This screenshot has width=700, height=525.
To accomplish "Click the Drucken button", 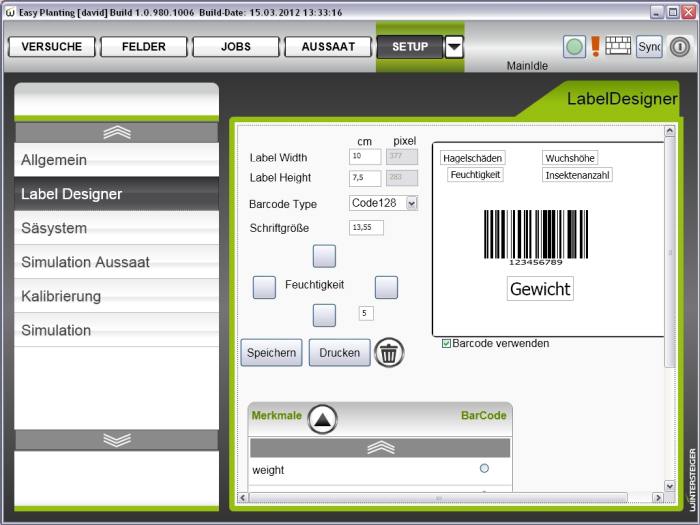I will click(339, 353).
